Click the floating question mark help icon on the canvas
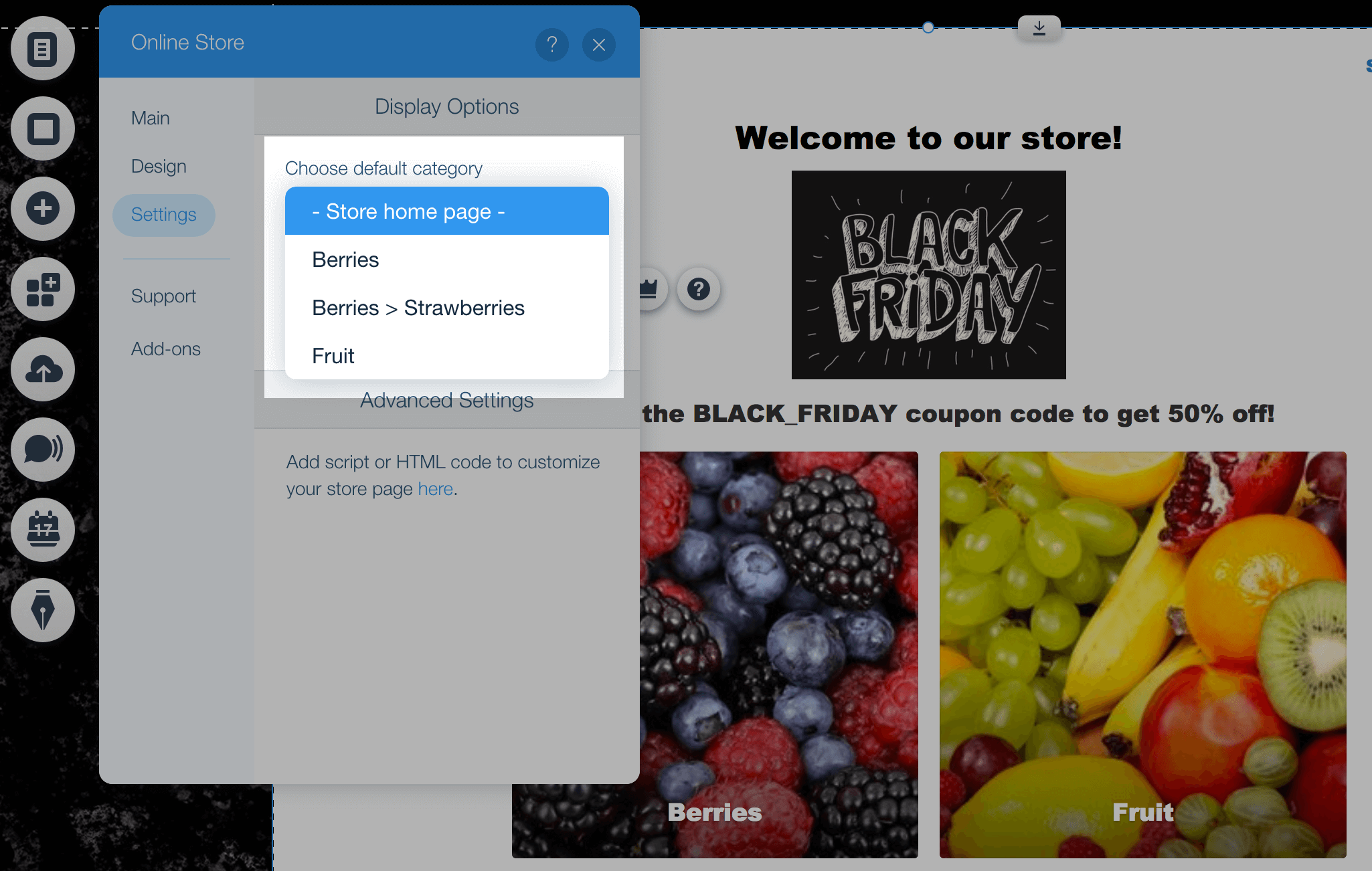Viewport: 1372px width, 871px height. [x=699, y=289]
